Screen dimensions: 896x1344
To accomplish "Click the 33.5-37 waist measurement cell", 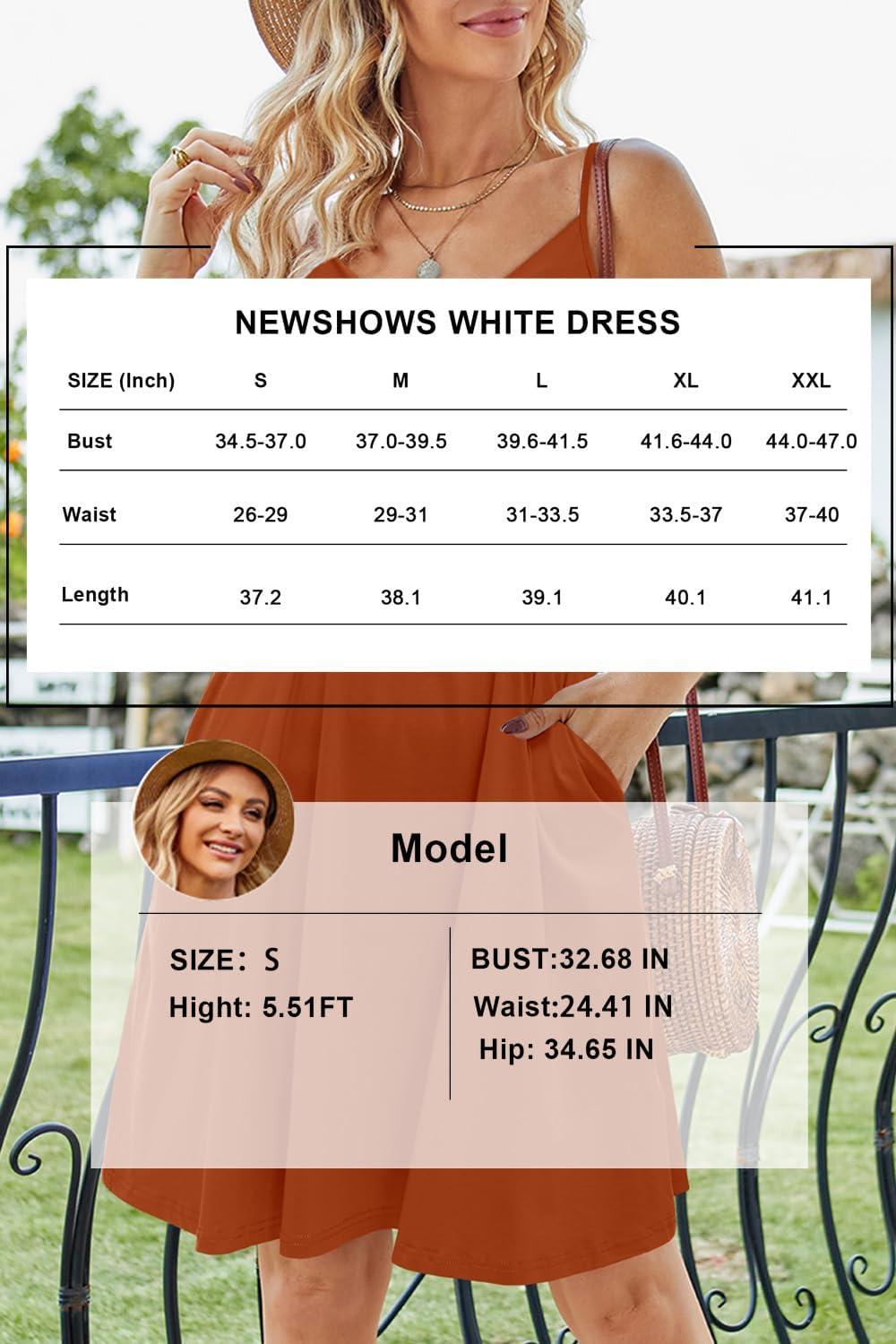I will [x=685, y=515].
